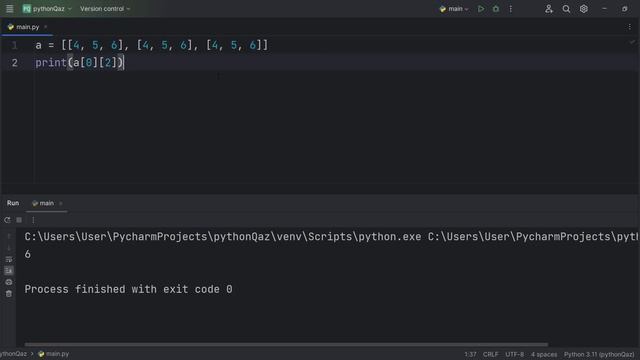Start debugging with the bug icon
This screenshot has height=360, width=640.
pyautogui.click(x=496, y=9)
